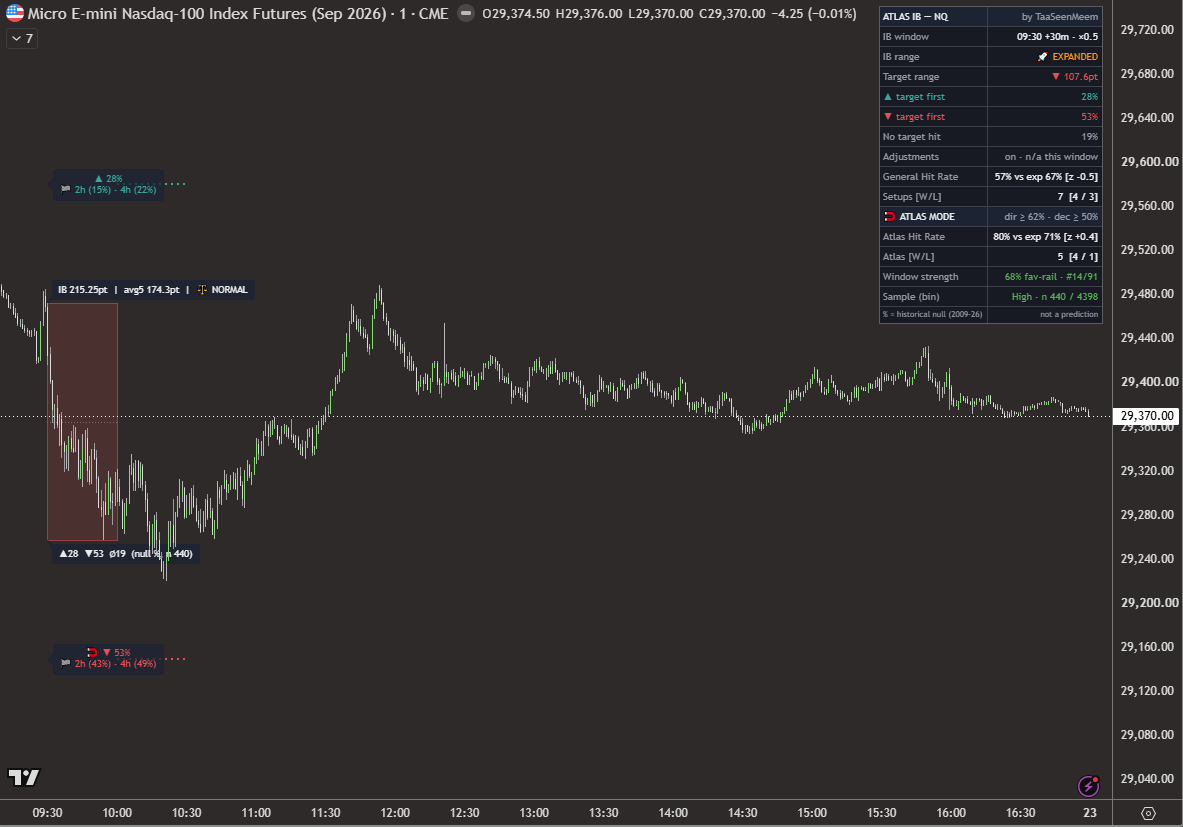Click the rocket icon beside EXPANDED
The image size is (1183, 827).
(1043, 57)
